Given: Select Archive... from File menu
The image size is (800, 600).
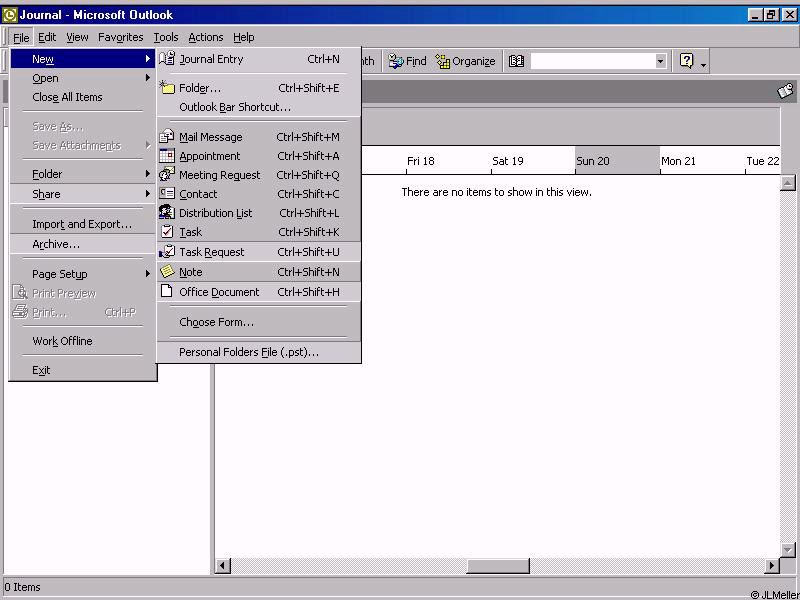Looking at the screenshot, I should pyautogui.click(x=56, y=244).
